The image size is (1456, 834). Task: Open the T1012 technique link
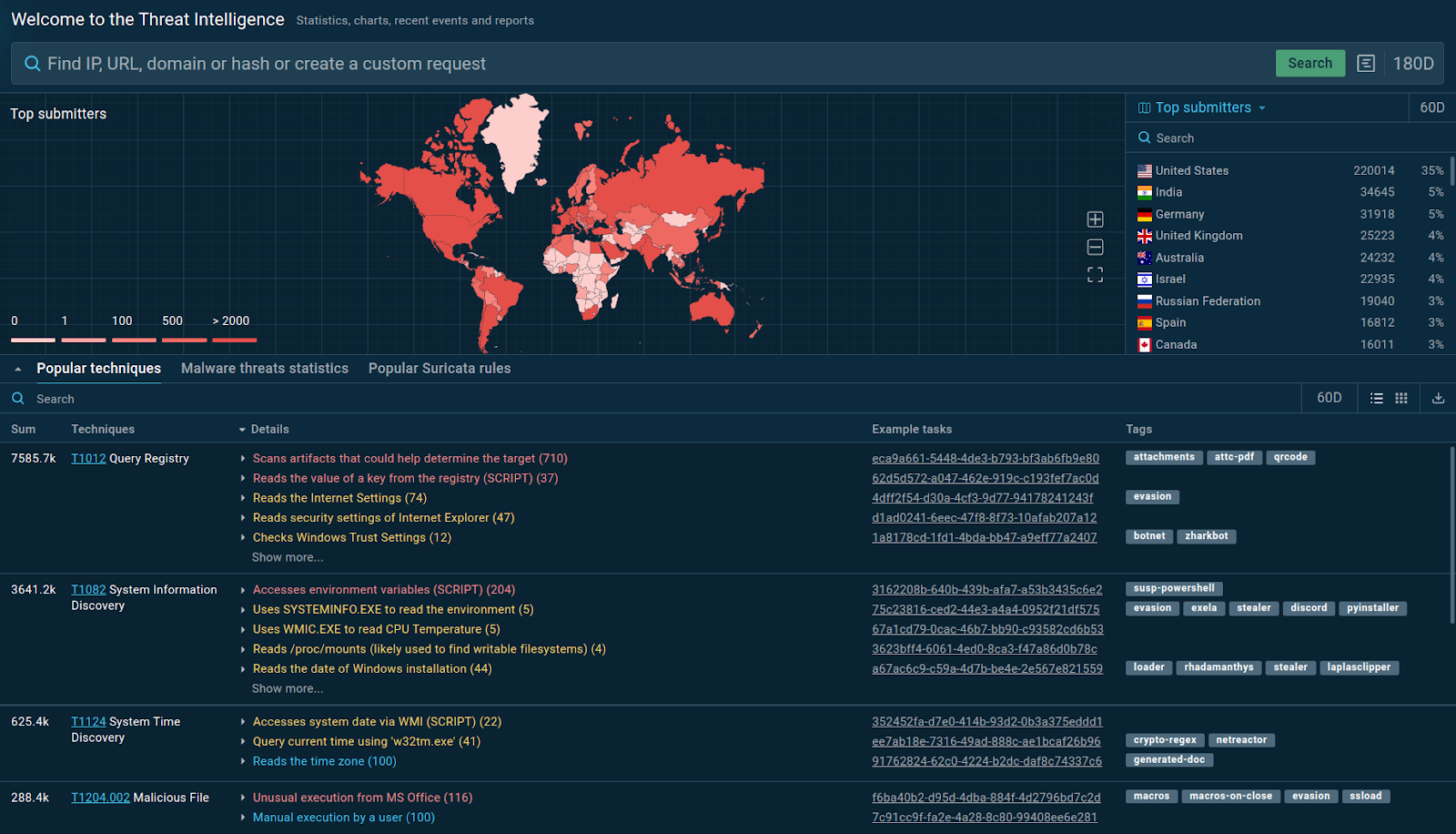(x=88, y=459)
